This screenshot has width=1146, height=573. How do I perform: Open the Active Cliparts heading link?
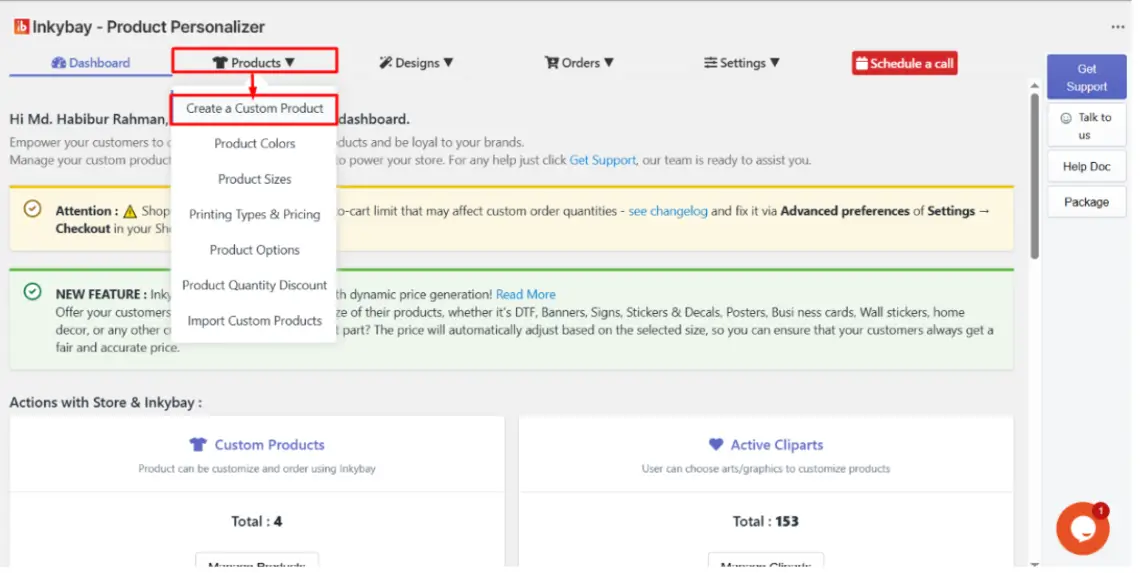(x=776, y=444)
